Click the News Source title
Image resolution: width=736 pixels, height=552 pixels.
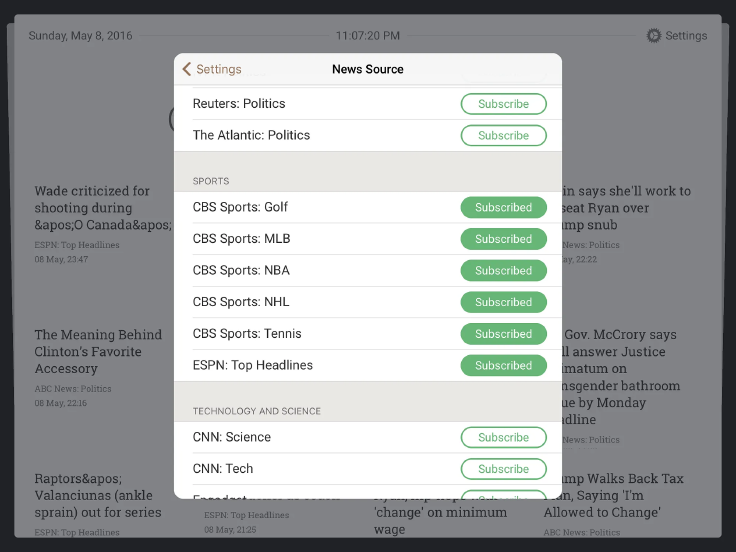coord(368,69)
